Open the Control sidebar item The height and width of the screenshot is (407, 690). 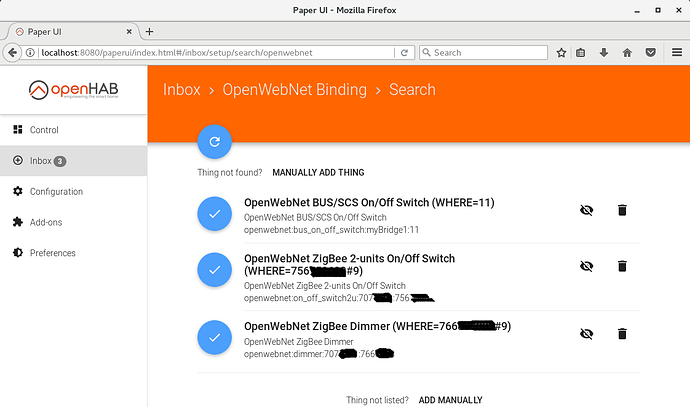[73, 130]
